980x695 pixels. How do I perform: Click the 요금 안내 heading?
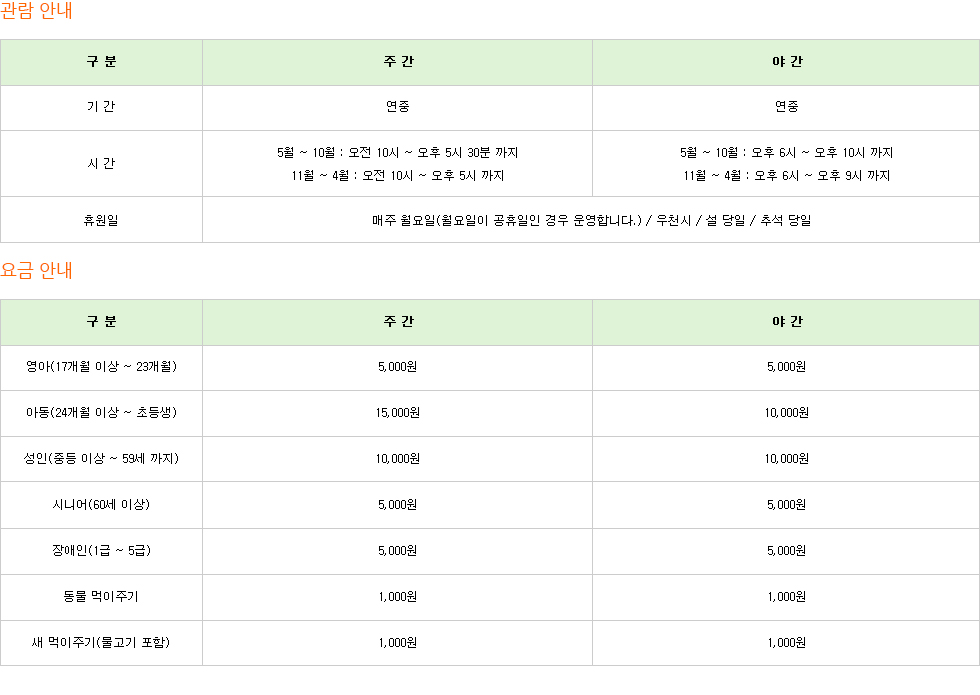[x=36, y=270]
